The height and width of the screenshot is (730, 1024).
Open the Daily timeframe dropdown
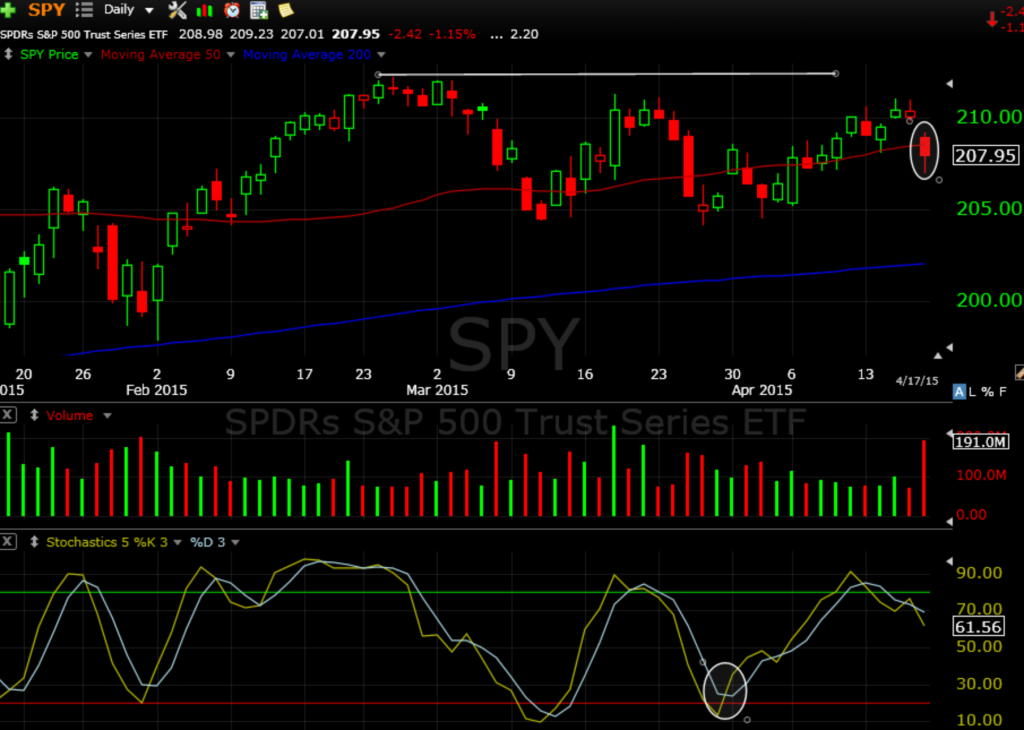point(150,10)
